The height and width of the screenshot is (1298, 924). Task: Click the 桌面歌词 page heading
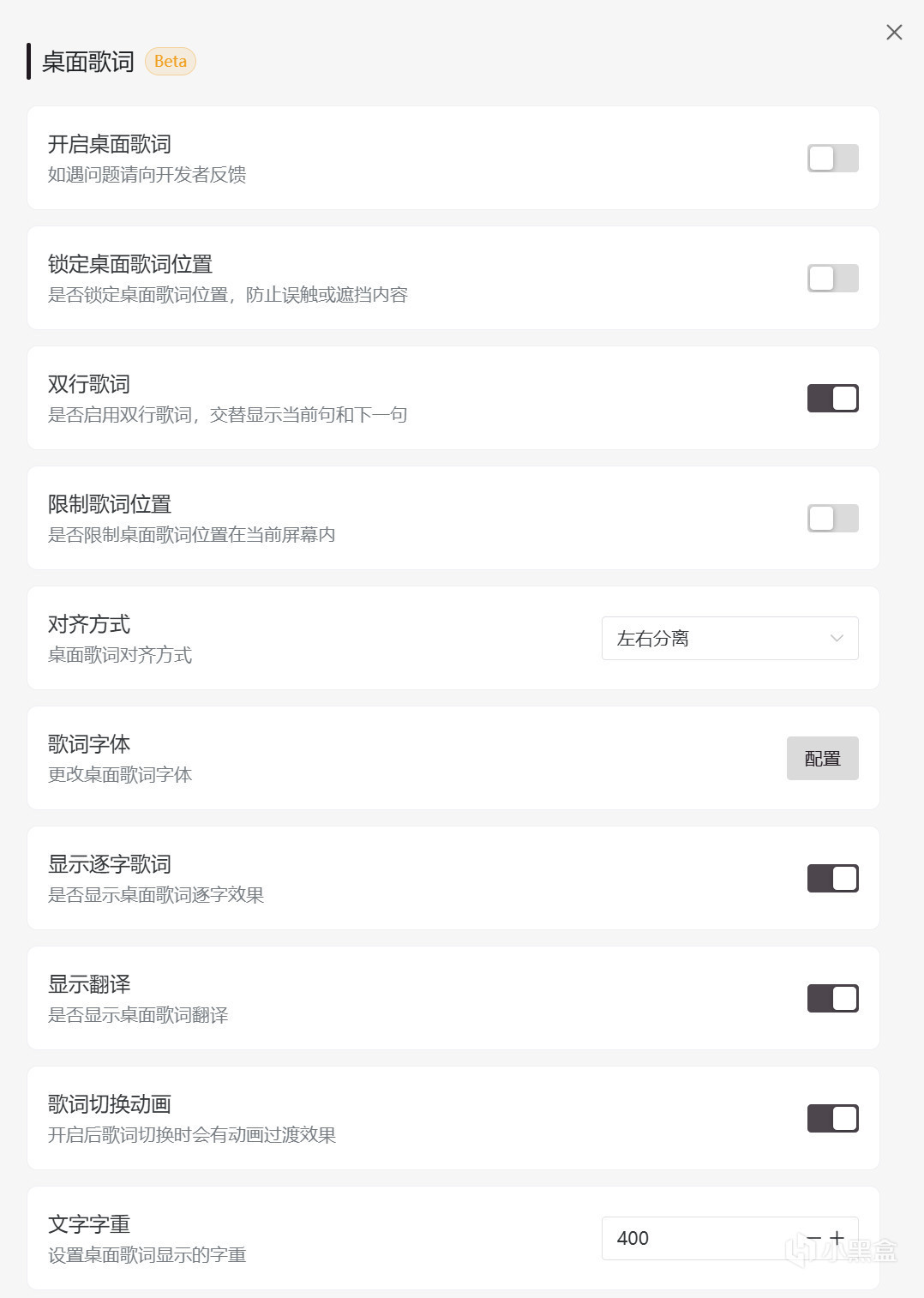coord(88,62)
